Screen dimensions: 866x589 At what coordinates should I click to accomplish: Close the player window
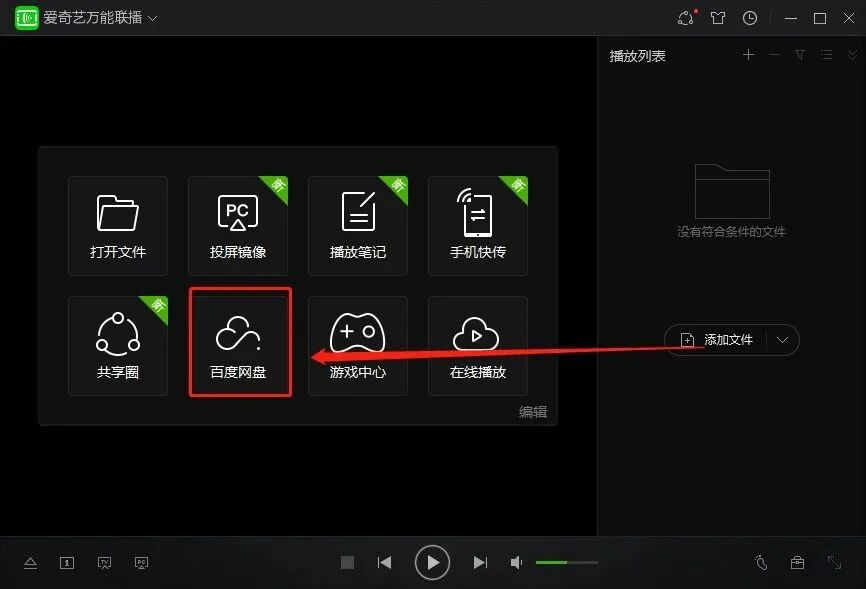849,18
